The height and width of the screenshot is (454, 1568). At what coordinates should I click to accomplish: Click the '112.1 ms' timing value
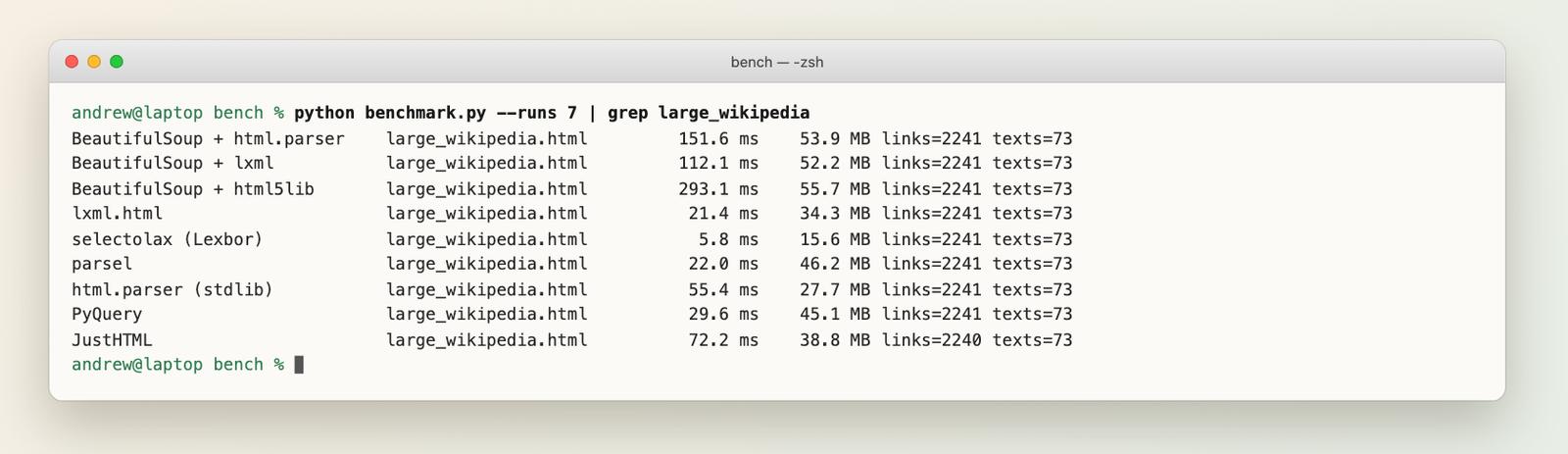click(718, 163)
